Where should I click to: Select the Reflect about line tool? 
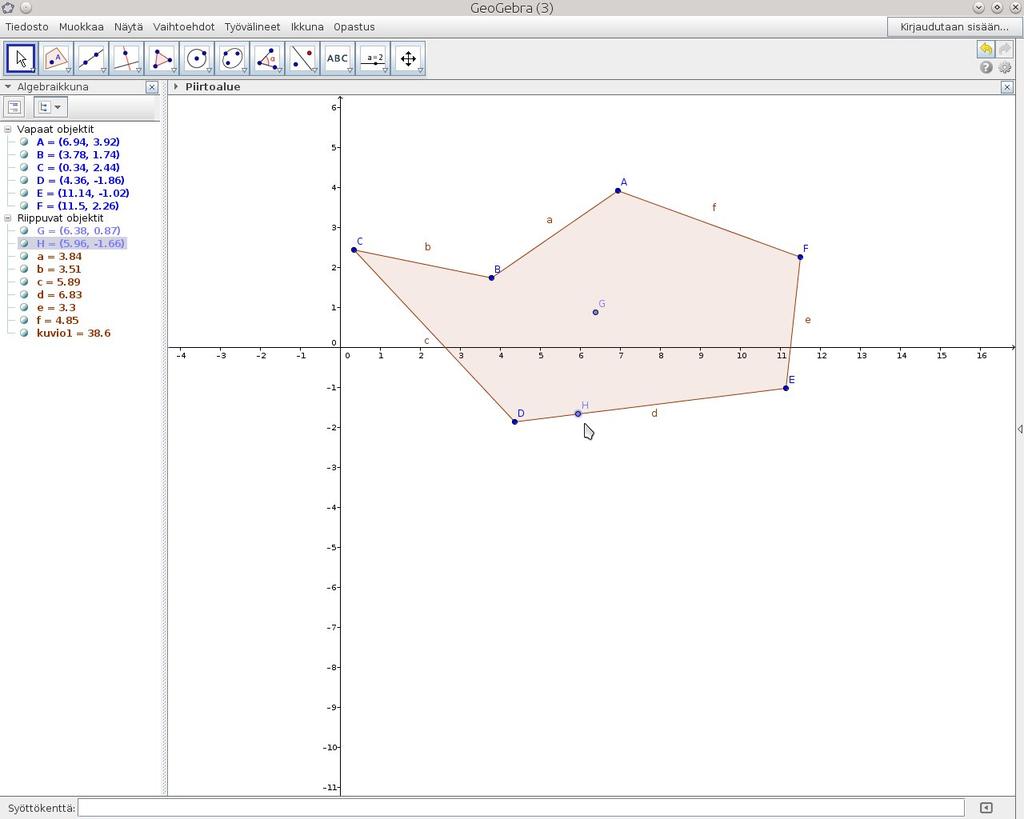point(303,59)
